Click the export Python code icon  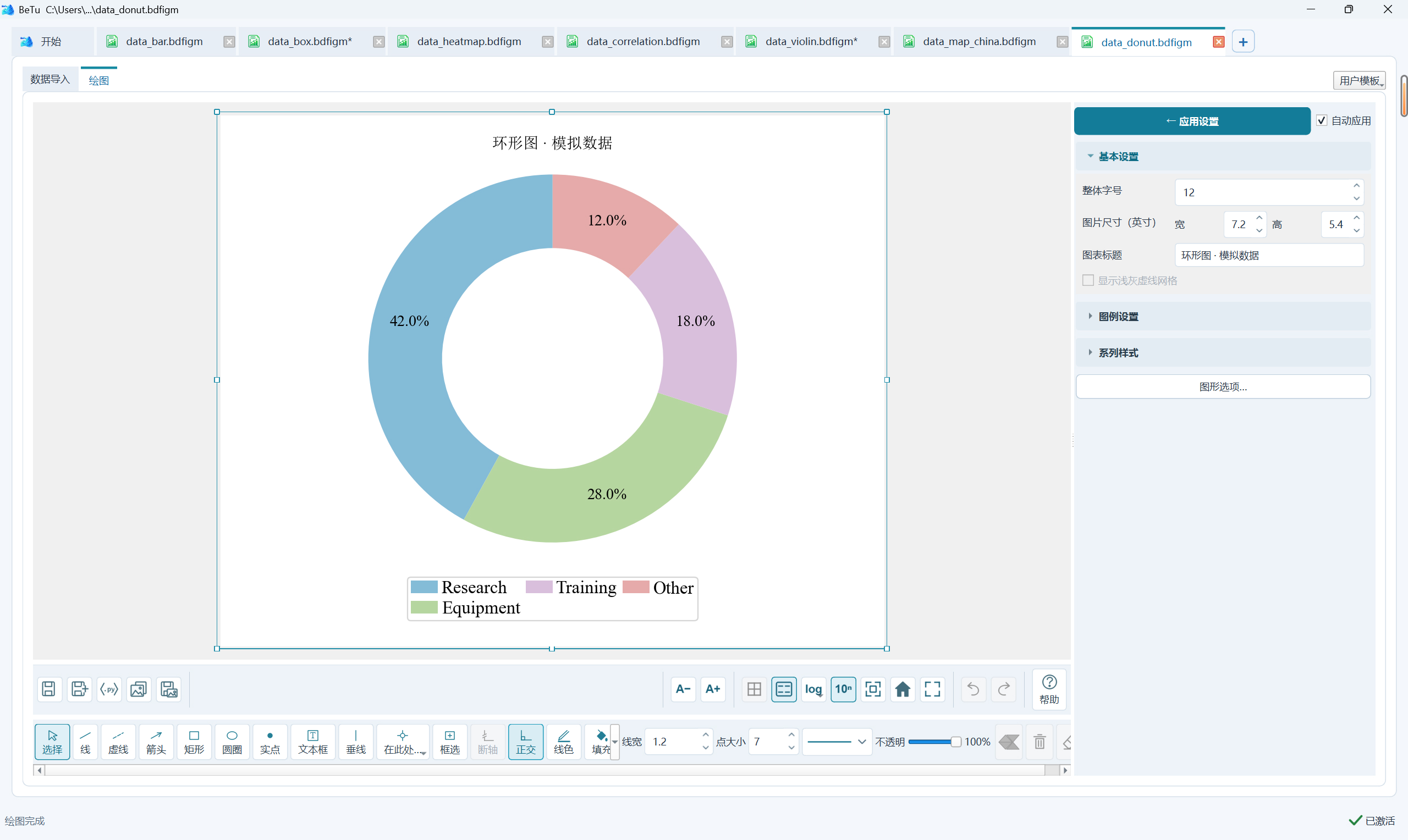coord(109,689)
